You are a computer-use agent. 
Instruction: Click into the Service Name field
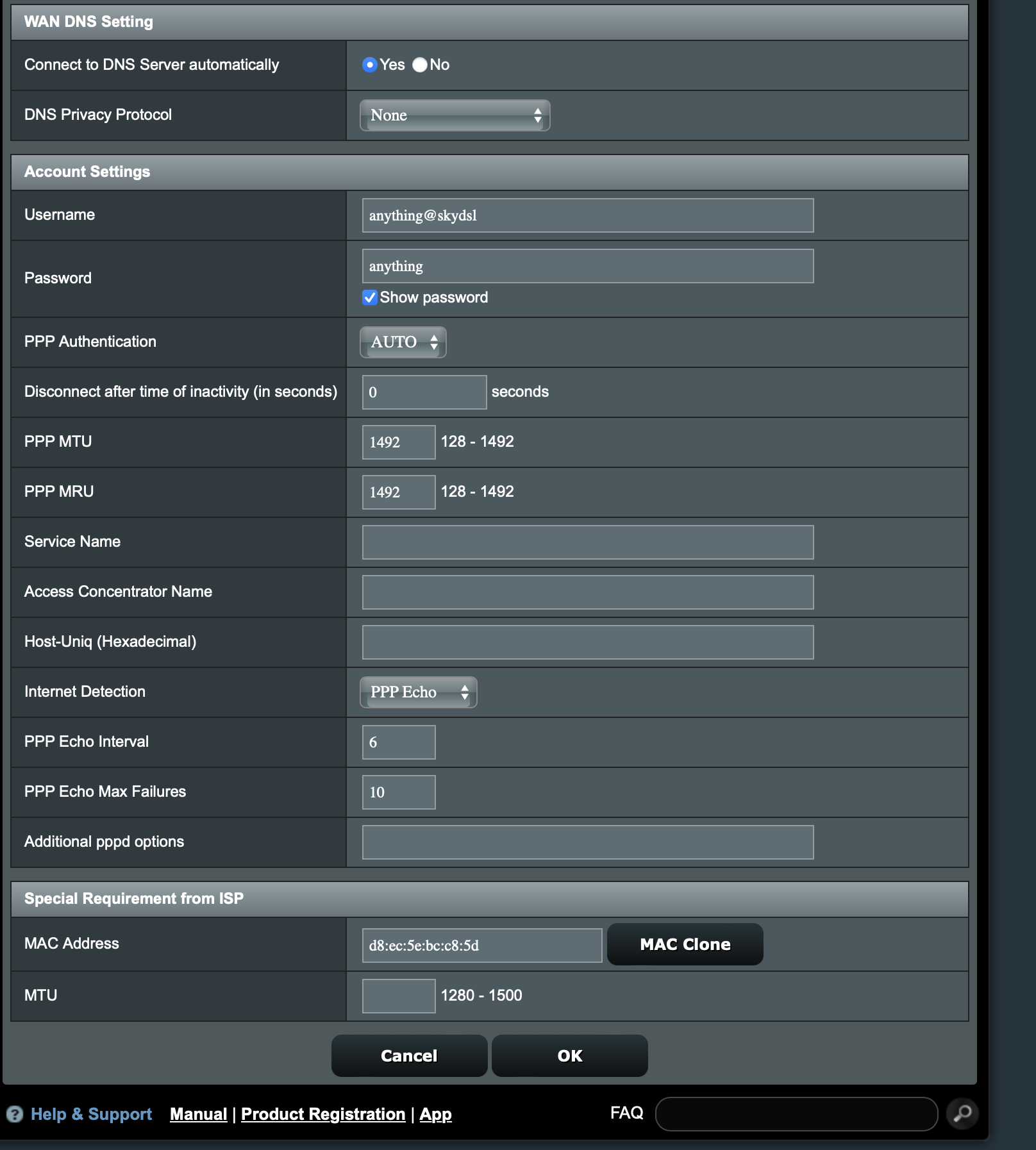click(587, 542)
